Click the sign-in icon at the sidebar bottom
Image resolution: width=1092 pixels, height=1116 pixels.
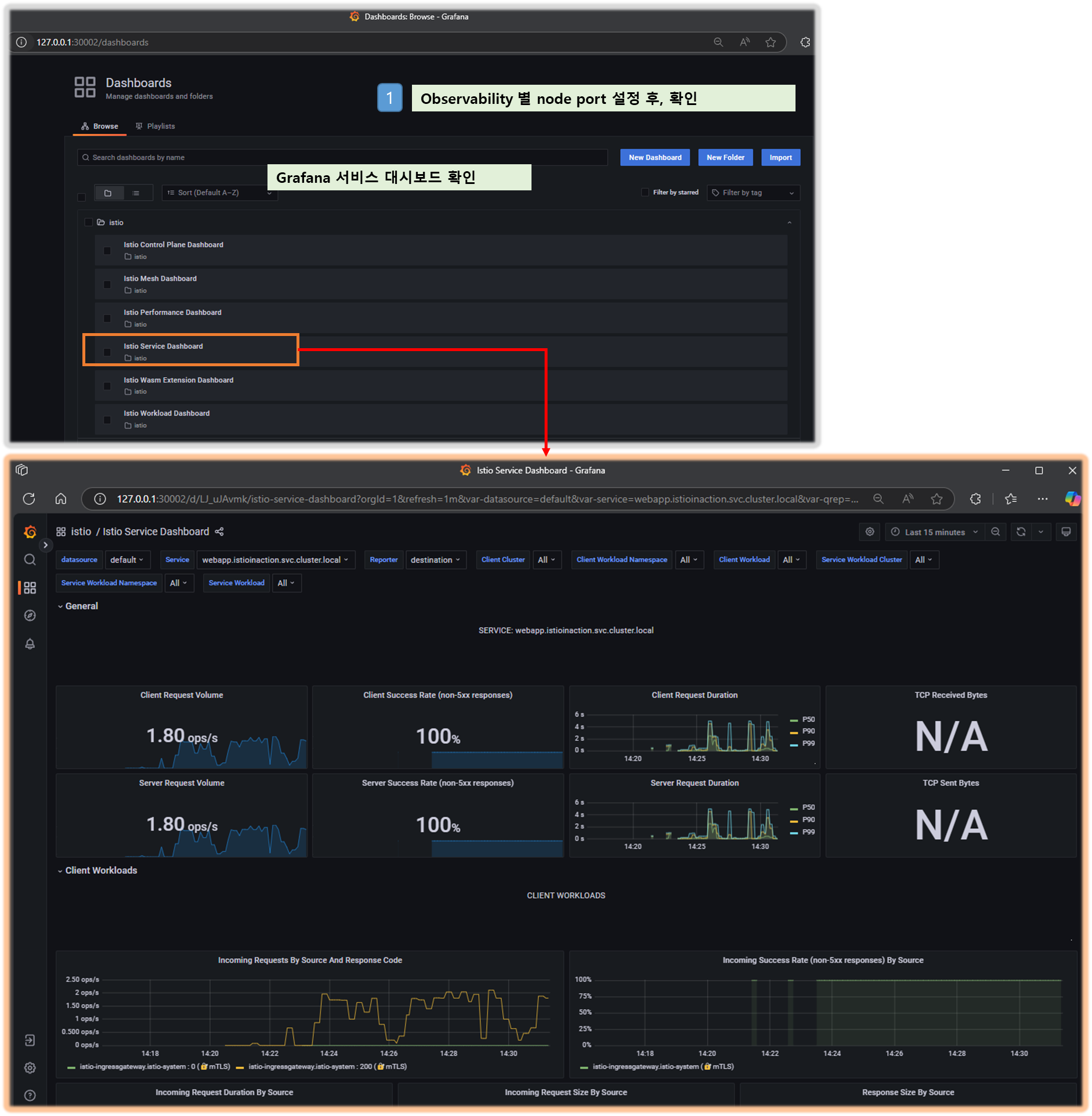(30, 1040)
